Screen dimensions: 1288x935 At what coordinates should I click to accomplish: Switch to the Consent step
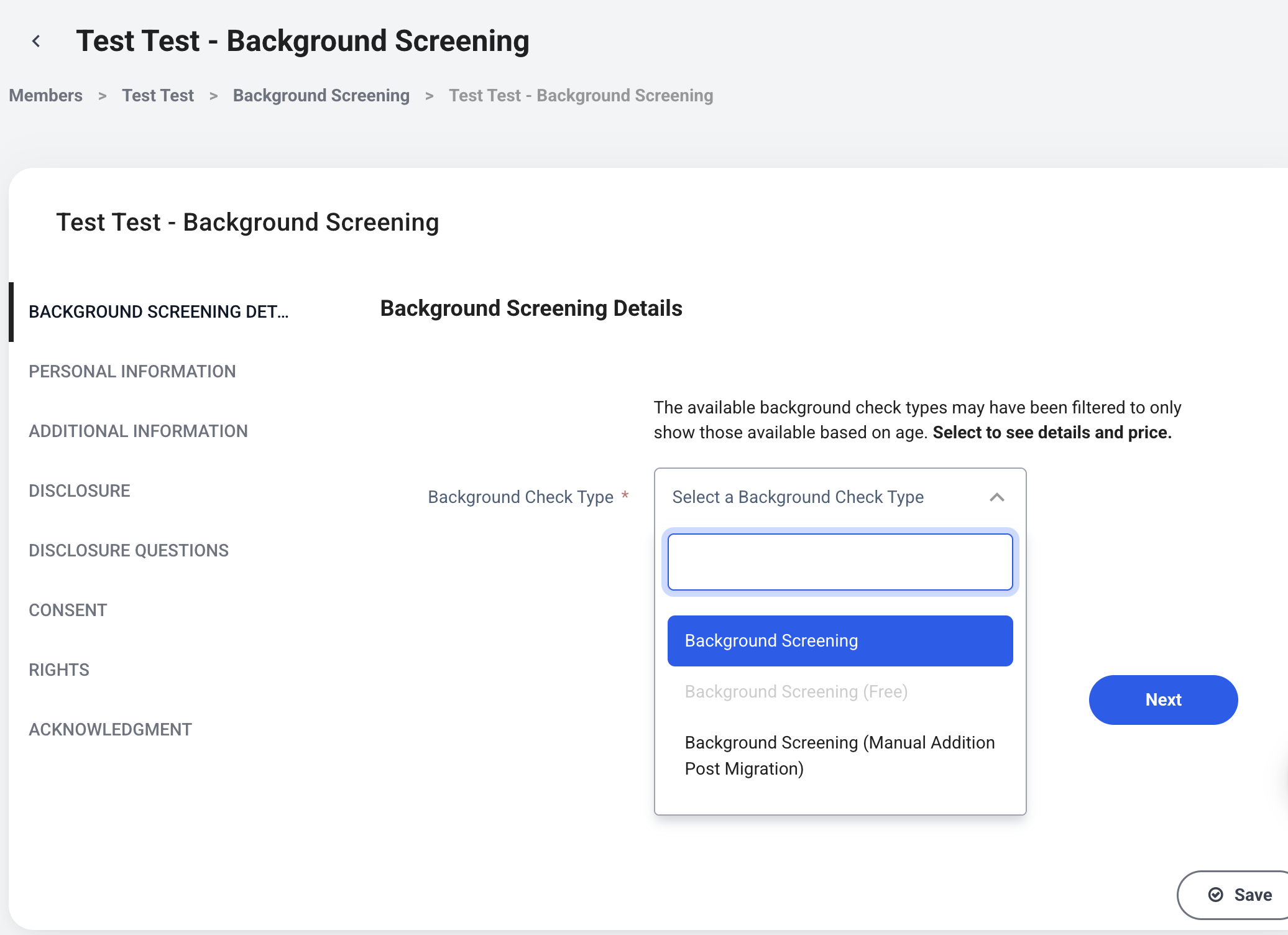(x=68, y=610)
